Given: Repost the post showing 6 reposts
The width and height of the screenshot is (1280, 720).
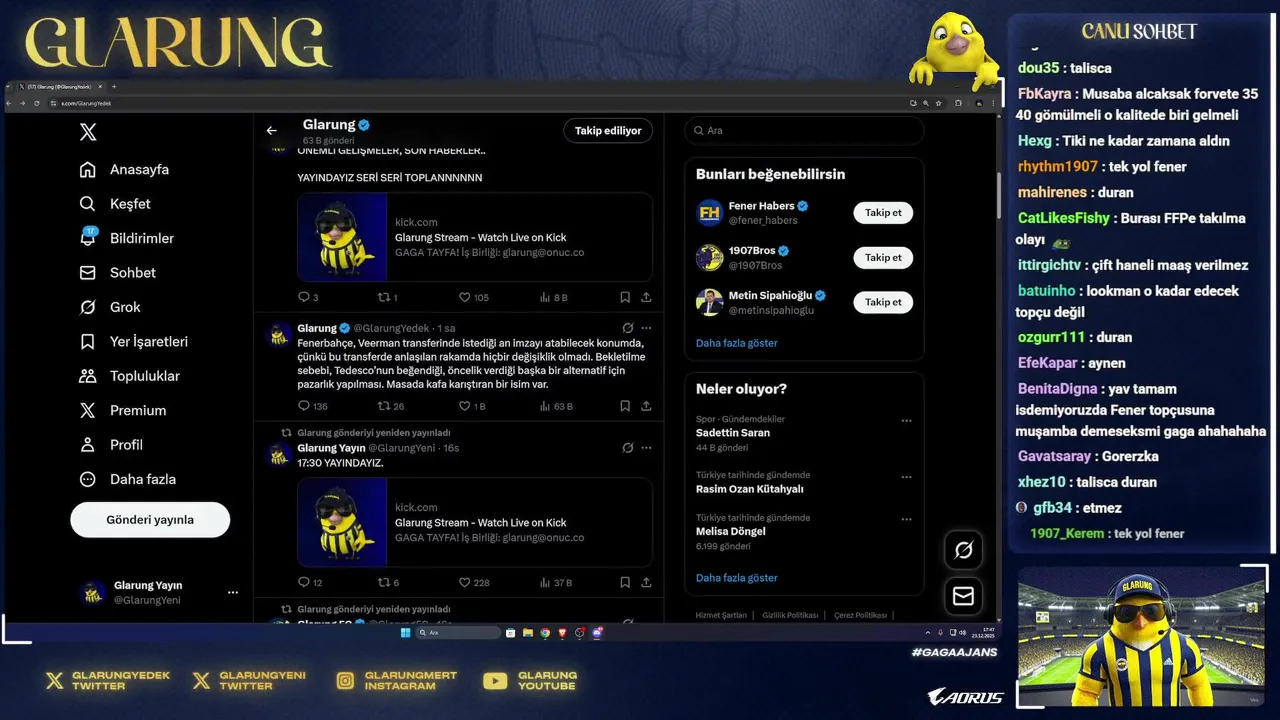Looking at the screenshot, I should pyautogui.click(x=388, y=582).
